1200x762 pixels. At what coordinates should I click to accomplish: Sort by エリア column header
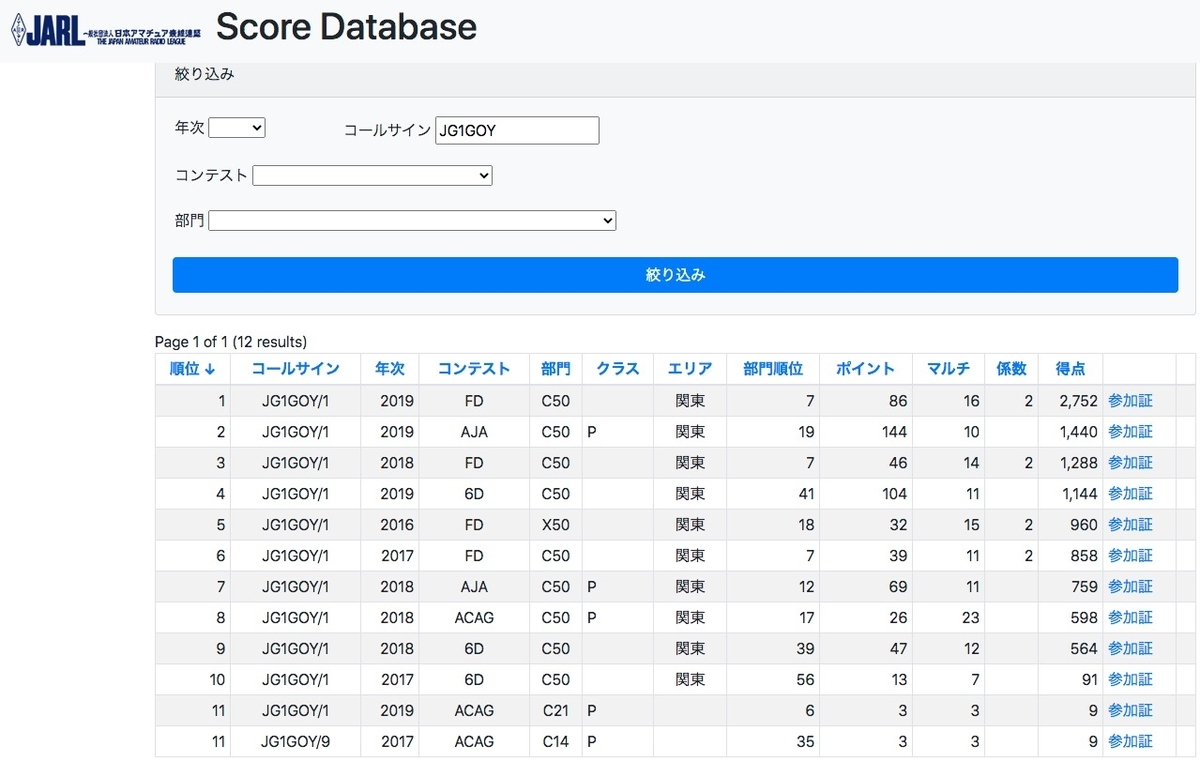[x=690, y=369]
